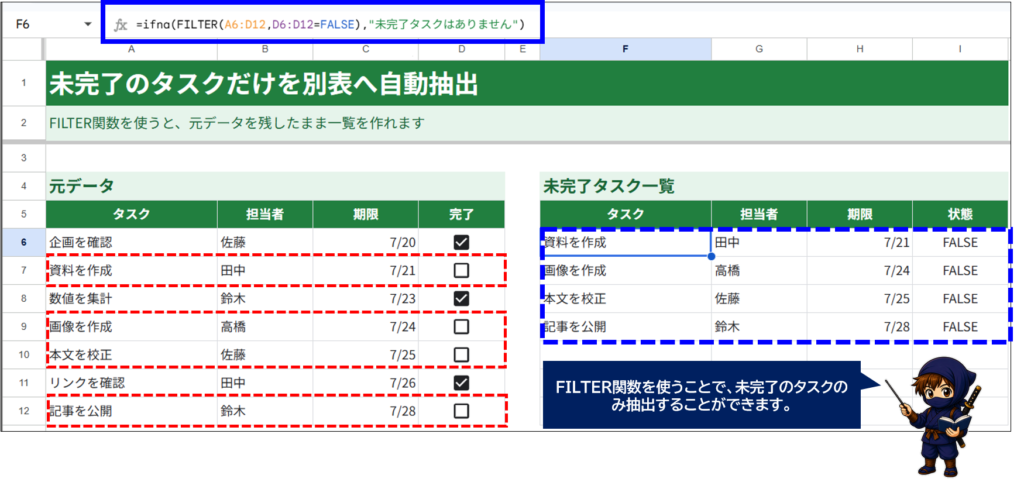Uncheck the リンクを確認 completion checkbox
Viewport: 1024px width, 496px height.
pyautogui.click(x=461, y=382)
